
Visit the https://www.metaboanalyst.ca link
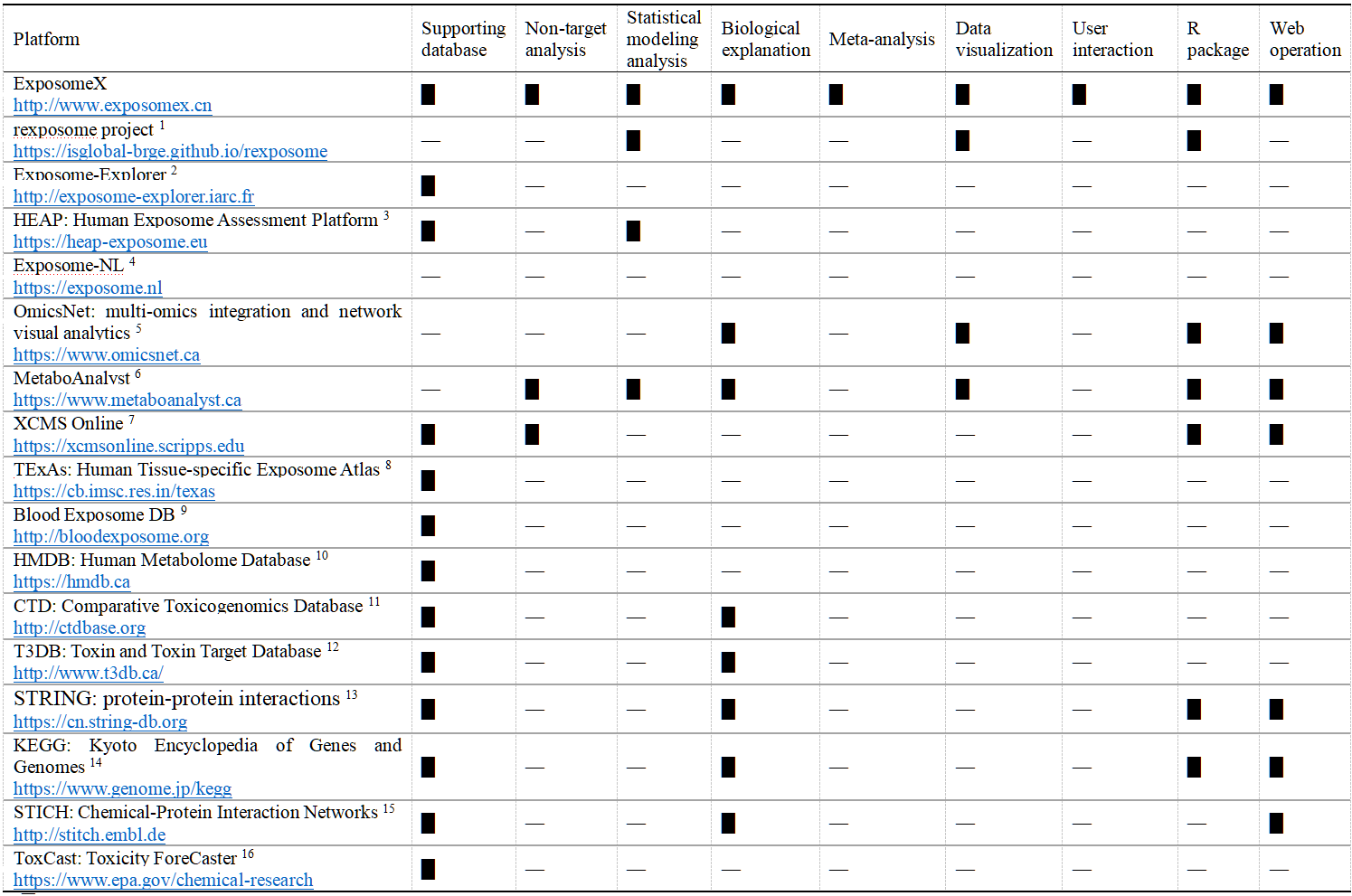pos(128,400)
